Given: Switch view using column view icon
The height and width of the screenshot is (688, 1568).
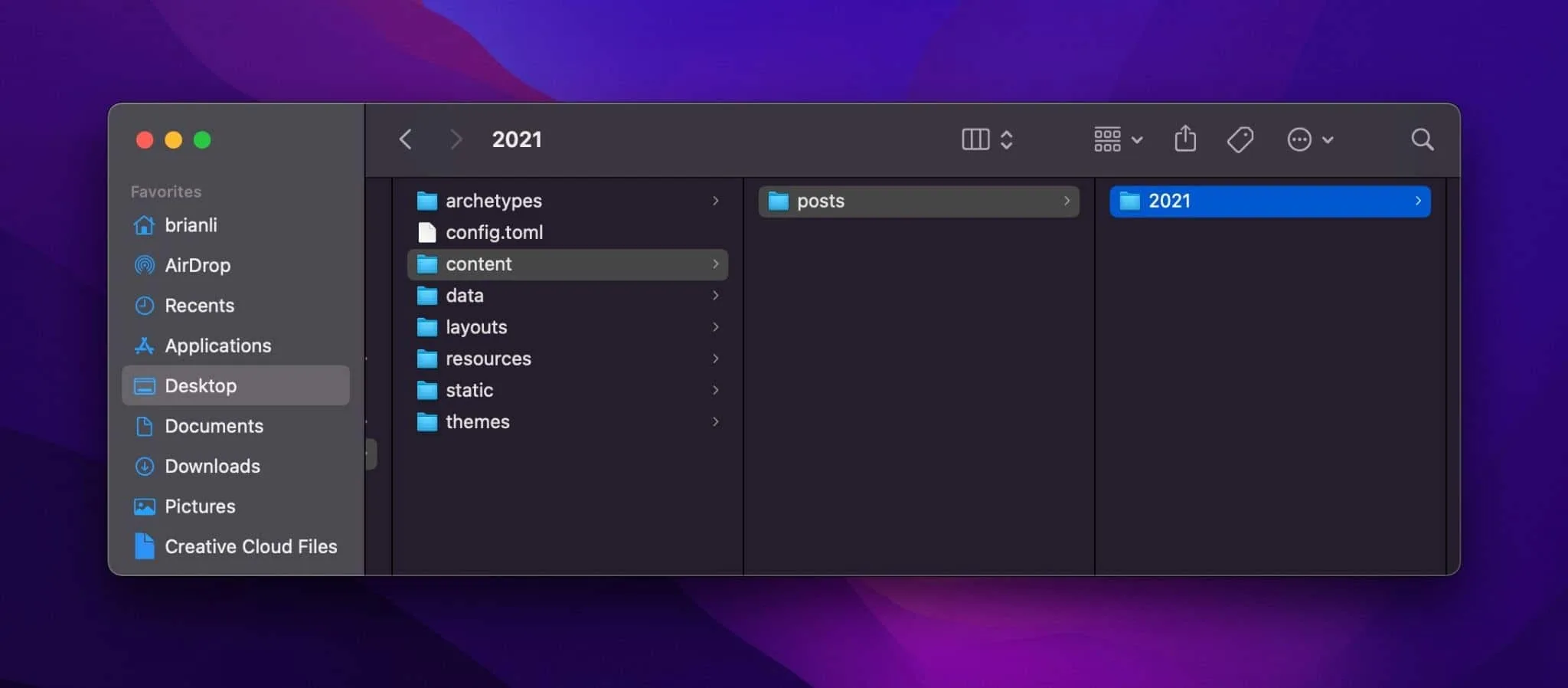Looking at the screenshot, I should tap(975, 139).
